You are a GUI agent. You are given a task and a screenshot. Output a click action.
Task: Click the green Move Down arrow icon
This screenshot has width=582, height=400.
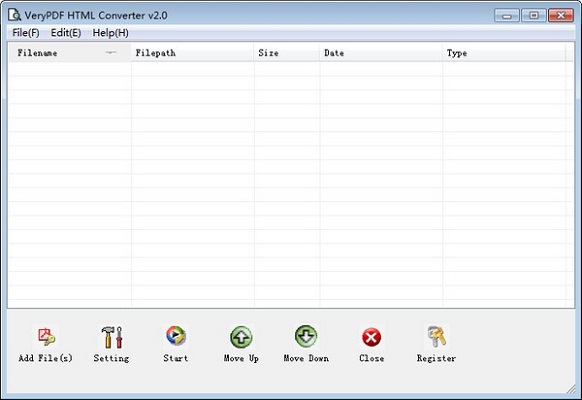[306, 336]
